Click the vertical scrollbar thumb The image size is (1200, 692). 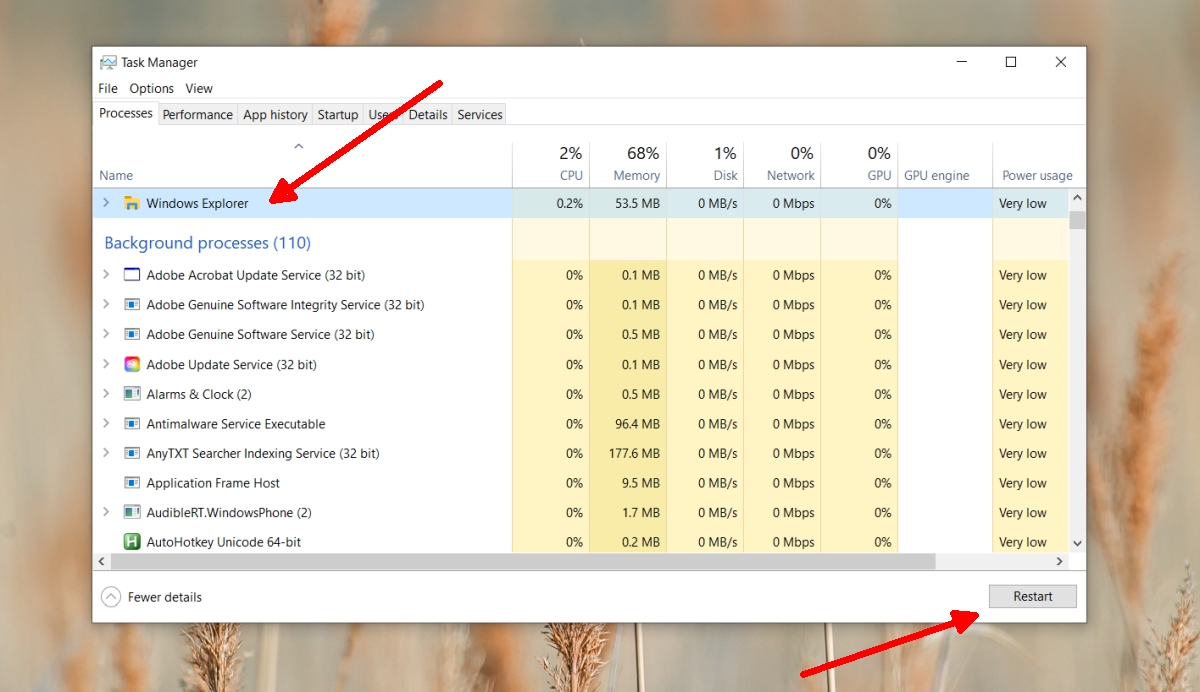point(1077,219)
